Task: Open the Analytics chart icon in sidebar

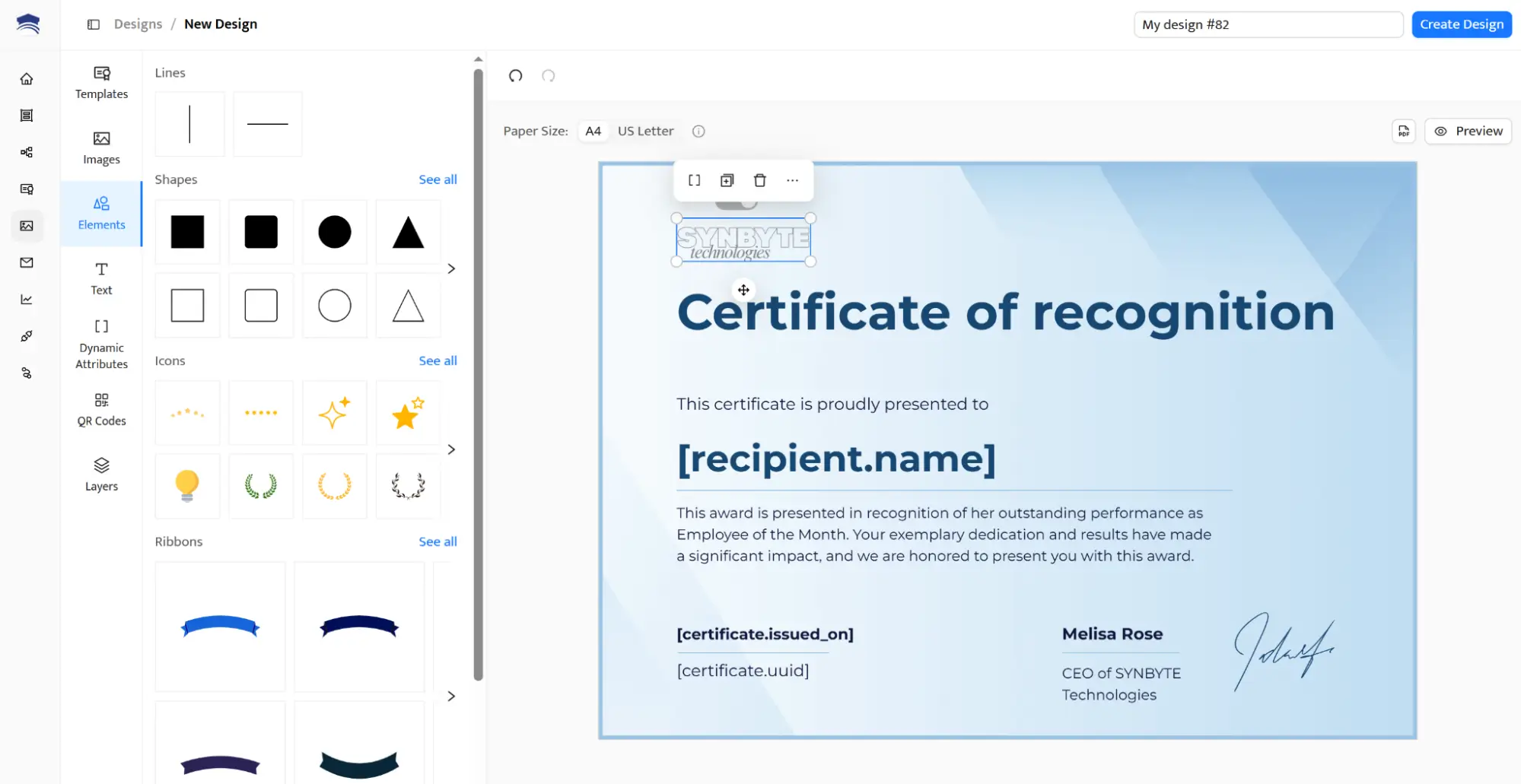Action: click(x=27, y=299)
